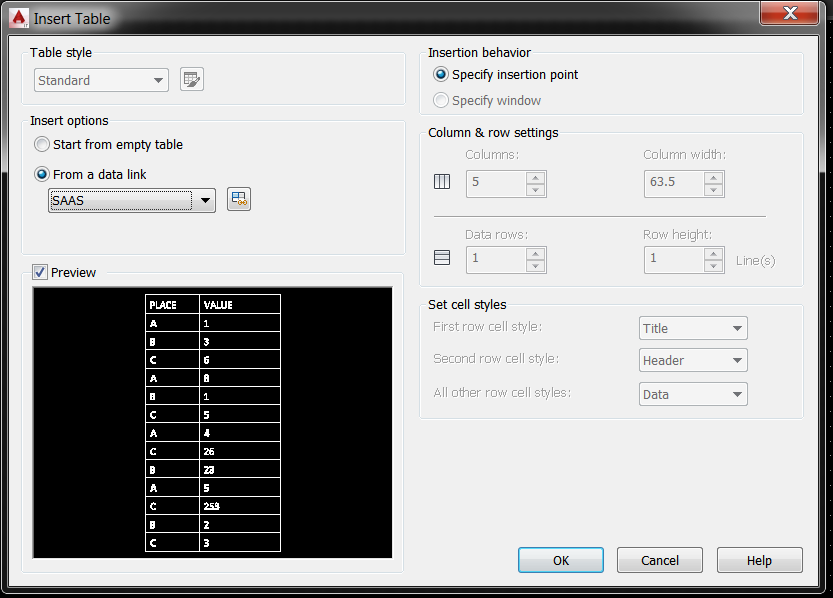Viewport: 833px width, 598px height.
Task: Confirm the table insertion with OK
Action: [x=560, y=560]
